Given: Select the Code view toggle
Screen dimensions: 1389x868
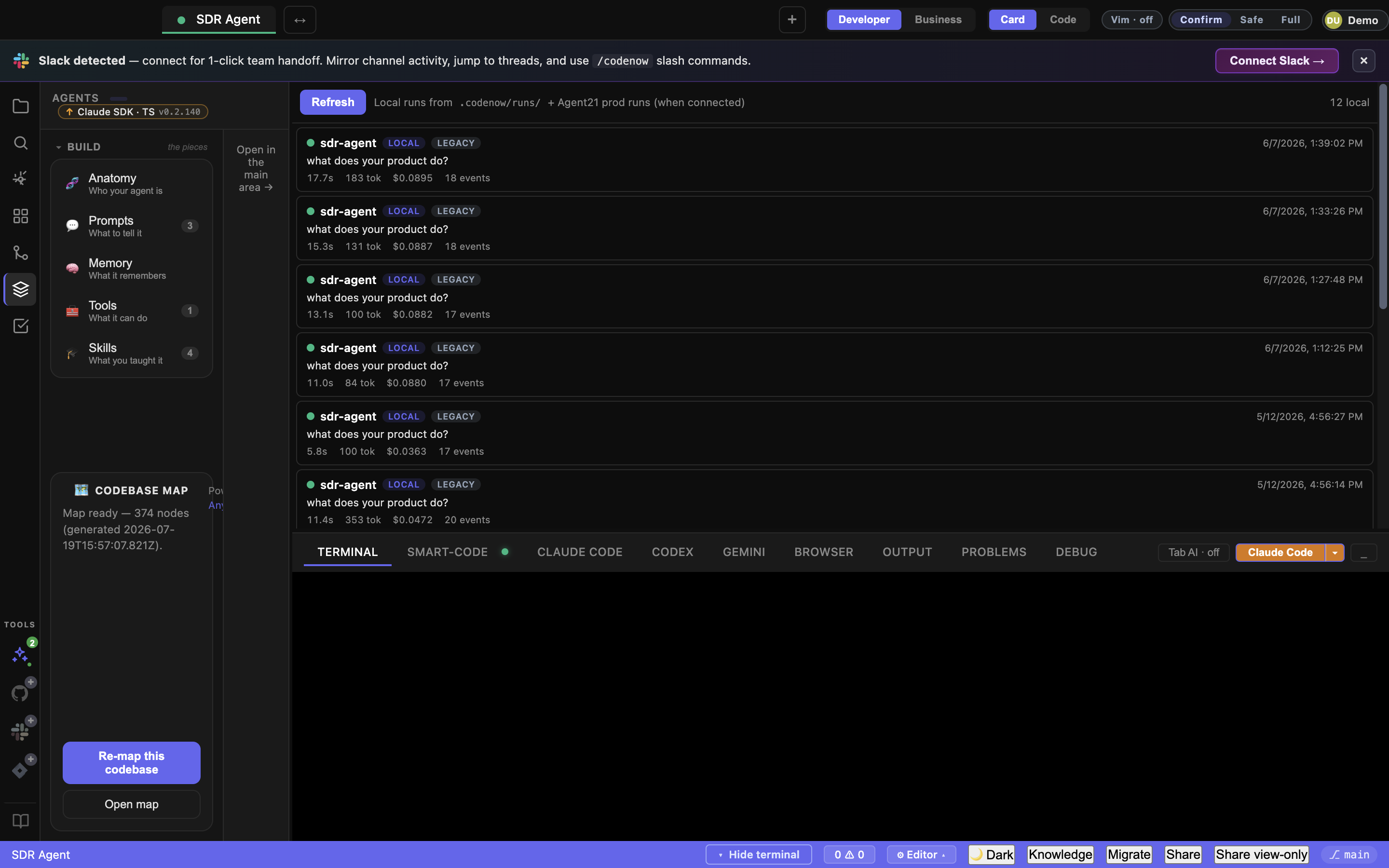Looking at the screenshot, I should click(x=1063, y=19).
